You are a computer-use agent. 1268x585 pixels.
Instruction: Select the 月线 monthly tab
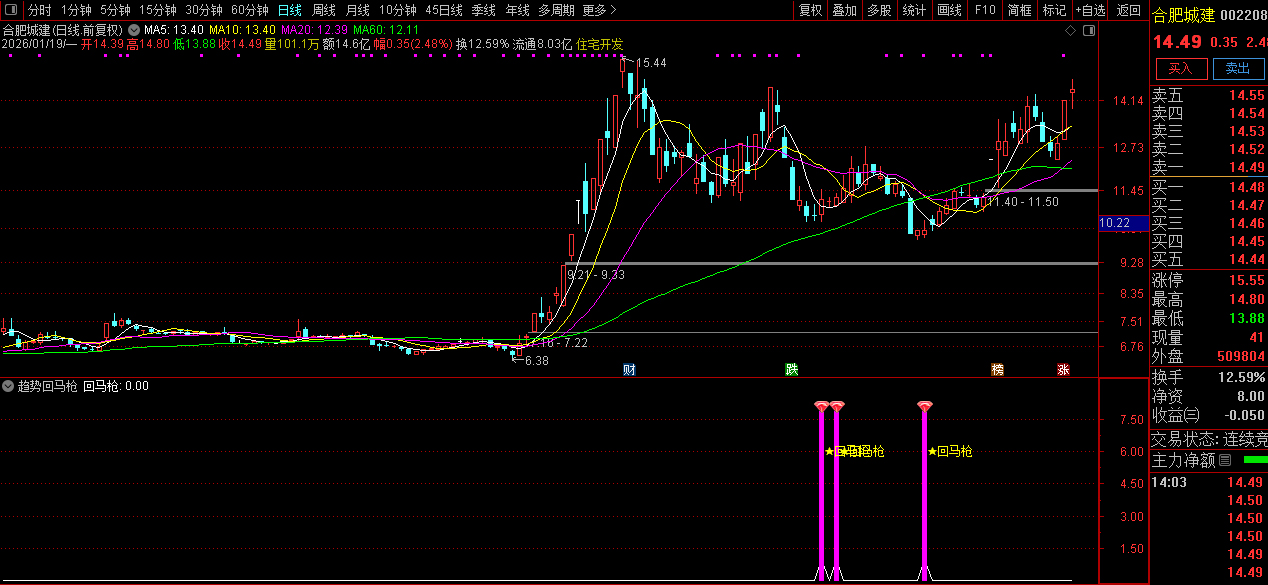tap(358, 10)
